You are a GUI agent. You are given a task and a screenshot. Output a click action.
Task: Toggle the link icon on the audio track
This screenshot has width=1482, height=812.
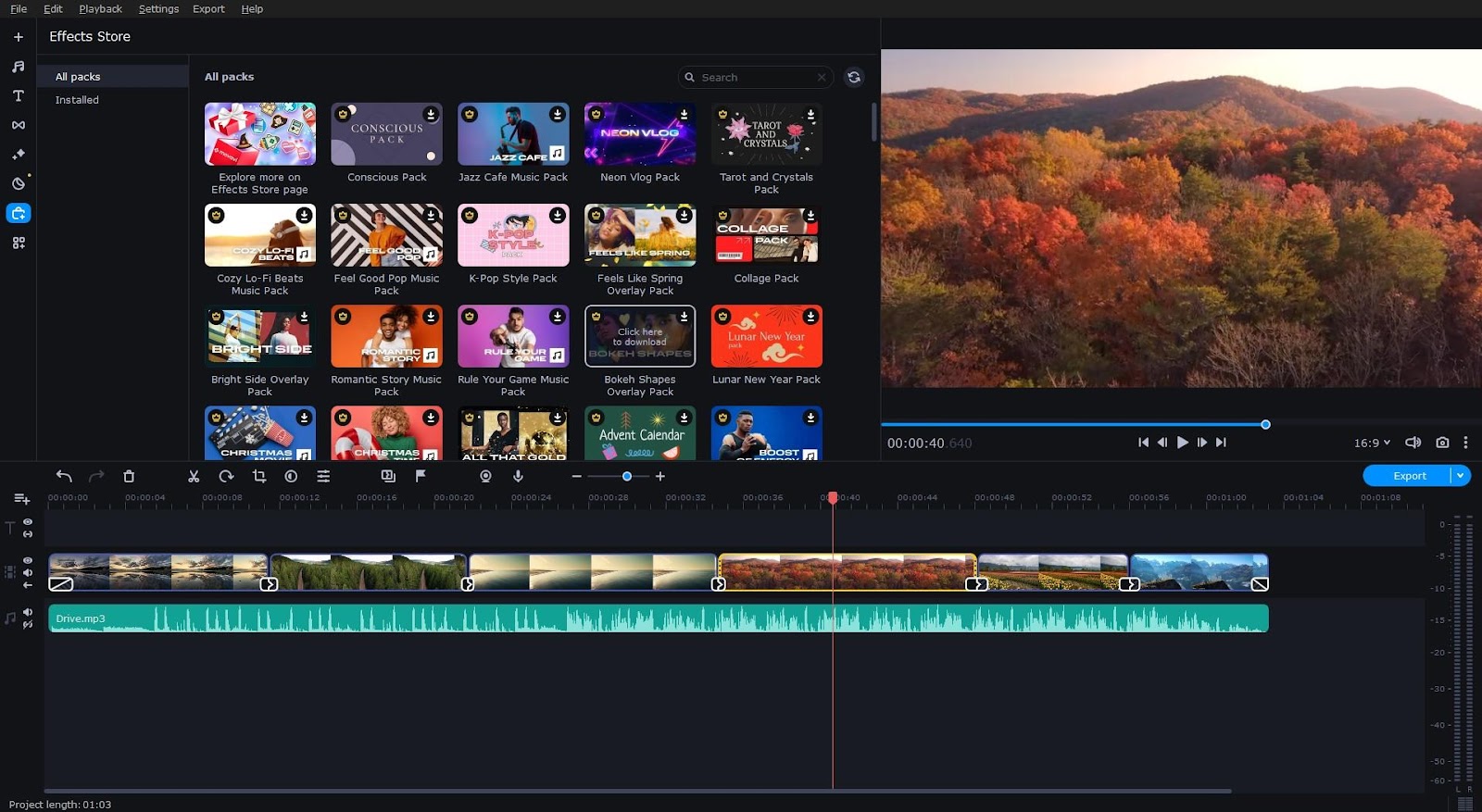tap(28, 625)
